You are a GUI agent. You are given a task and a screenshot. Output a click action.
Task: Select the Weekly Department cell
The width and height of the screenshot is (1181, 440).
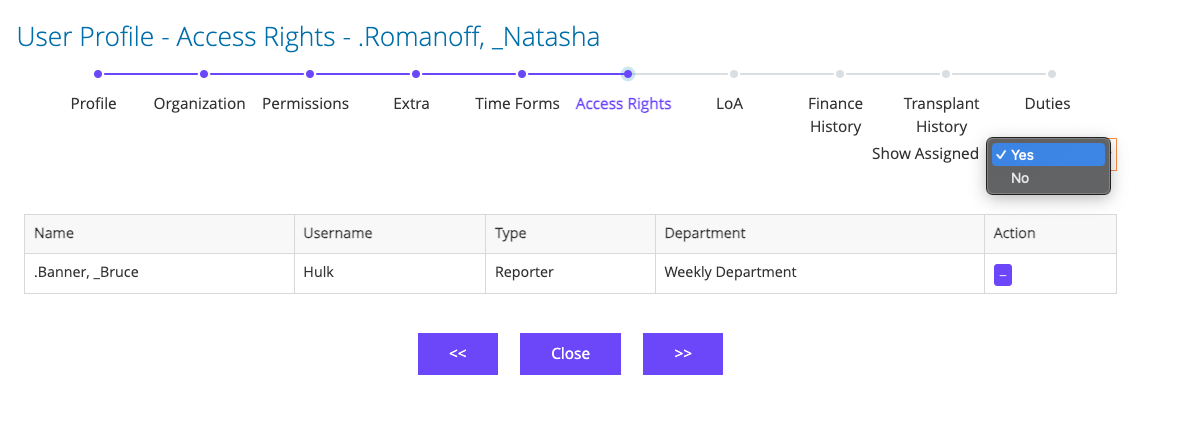[x=819, y=273]
